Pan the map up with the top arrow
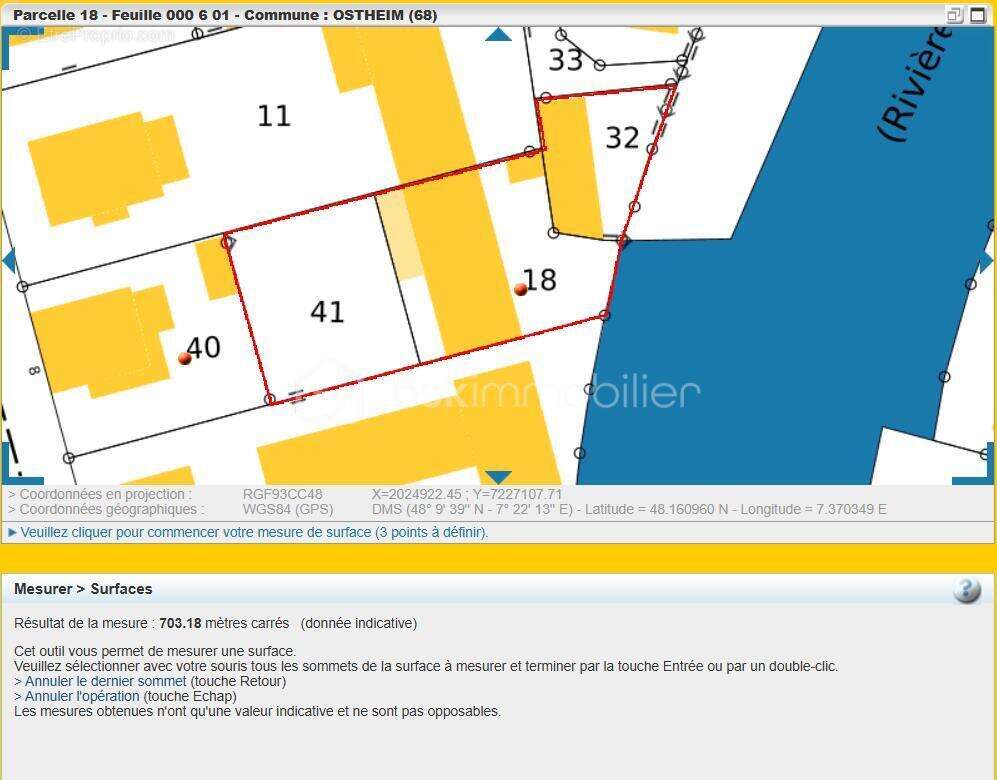This screenshot has height=780, width=997. tap(498, 34)
